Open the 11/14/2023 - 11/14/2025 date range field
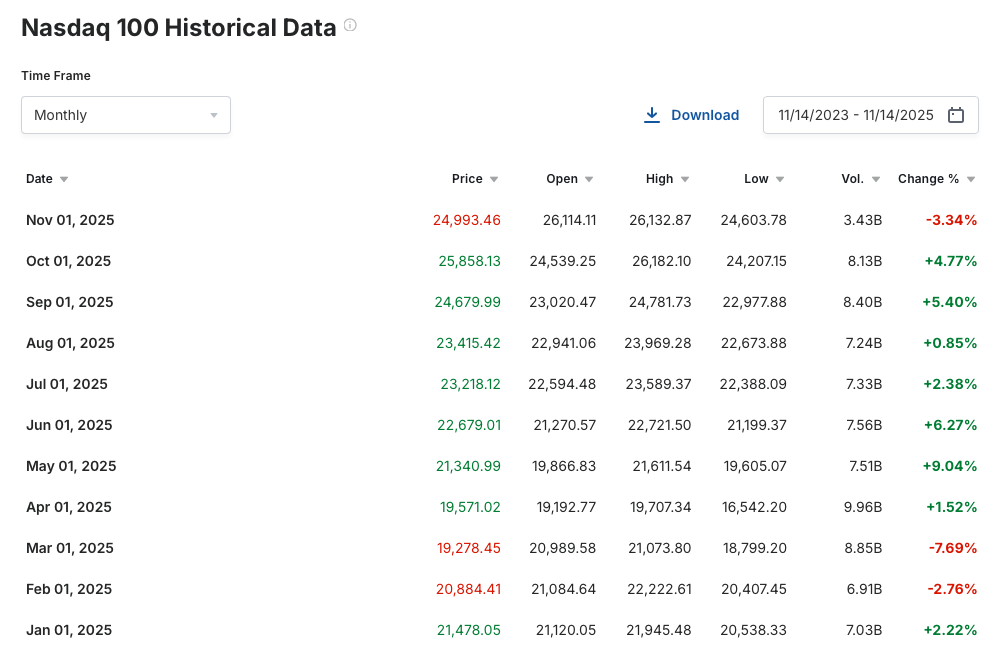Viewport: 994px width, 656px height. (870, 115)
